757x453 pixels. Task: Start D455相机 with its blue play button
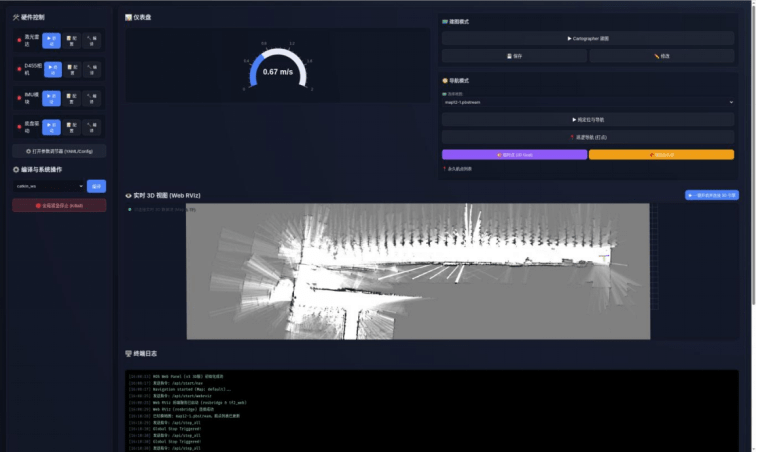click(53, 70)
